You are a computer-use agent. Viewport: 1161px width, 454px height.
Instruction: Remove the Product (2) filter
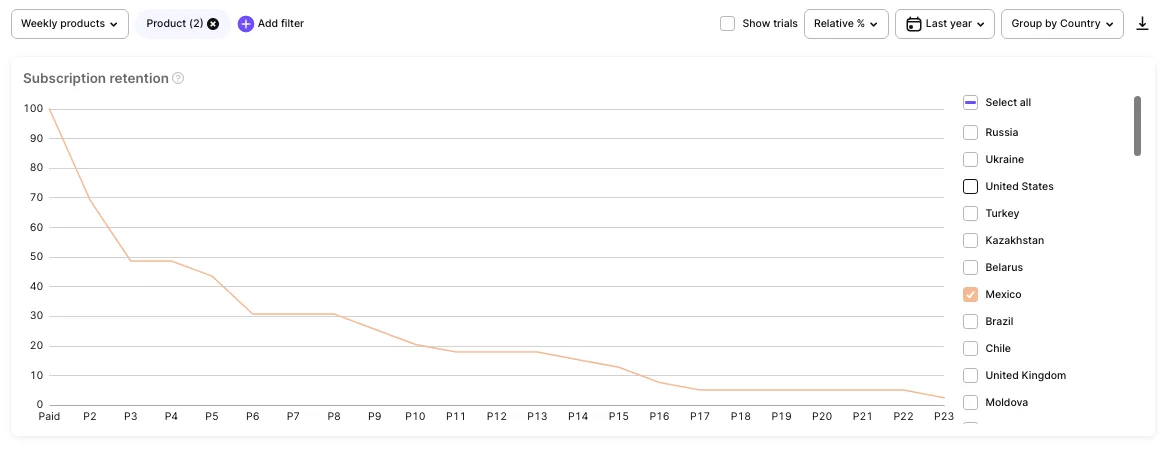coord(213,24)
